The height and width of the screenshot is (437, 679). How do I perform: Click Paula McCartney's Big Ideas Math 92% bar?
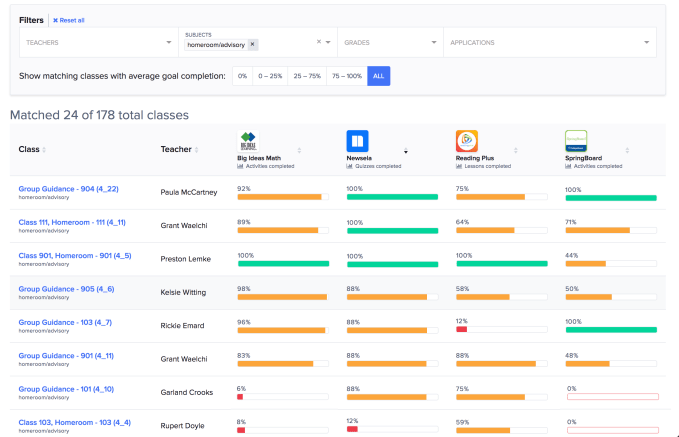pos(283,197)
